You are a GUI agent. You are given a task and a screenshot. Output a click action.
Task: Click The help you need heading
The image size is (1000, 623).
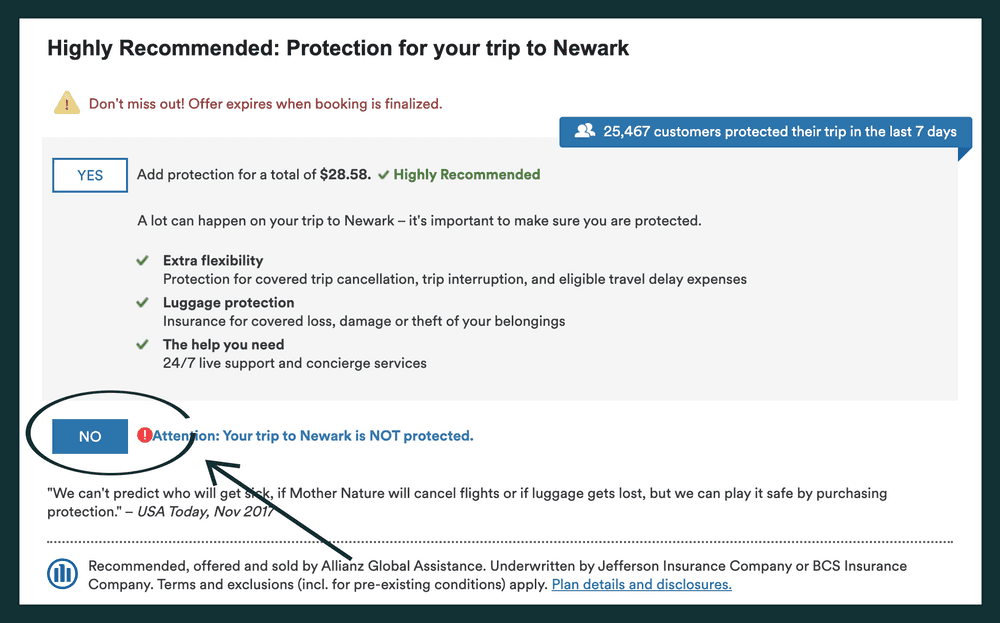tap(224, 345)
